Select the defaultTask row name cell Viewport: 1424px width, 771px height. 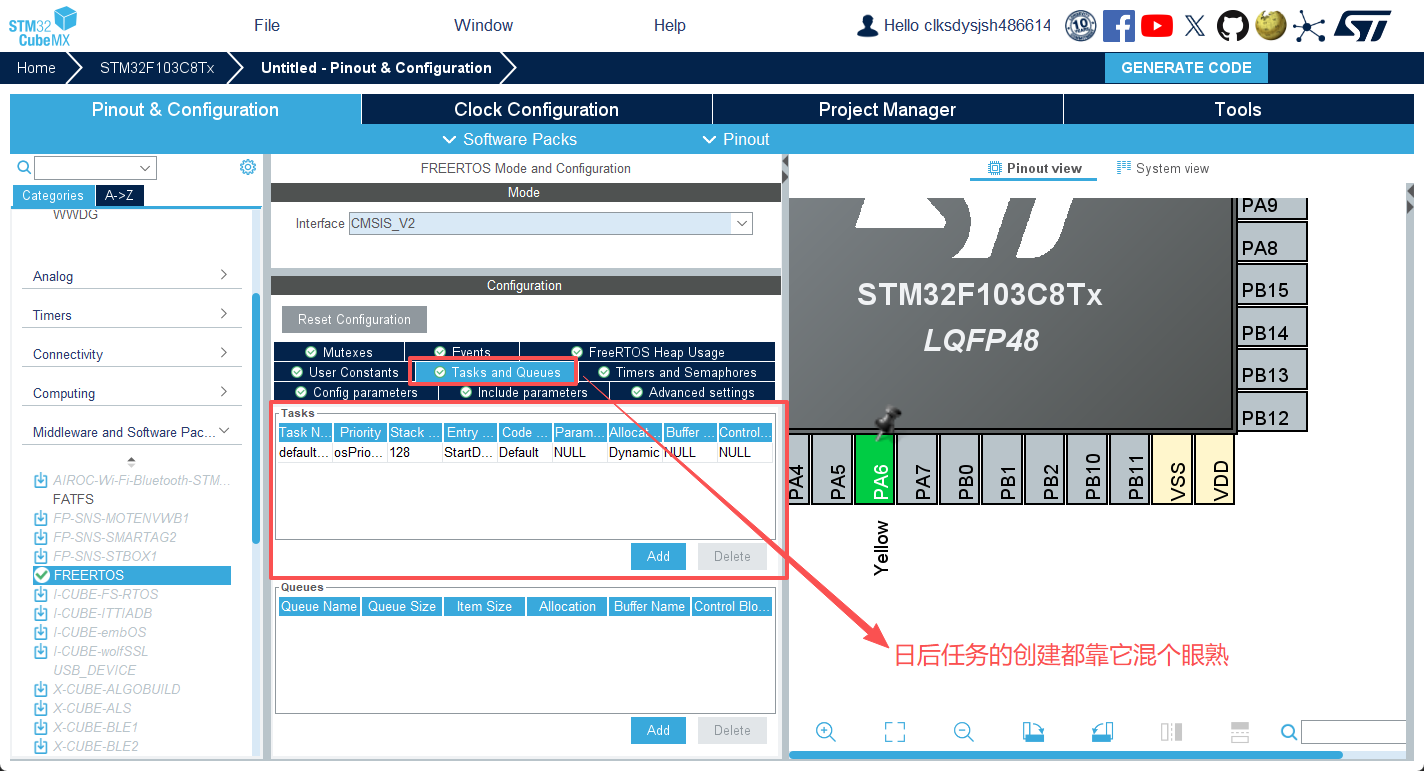pos(305,452)
